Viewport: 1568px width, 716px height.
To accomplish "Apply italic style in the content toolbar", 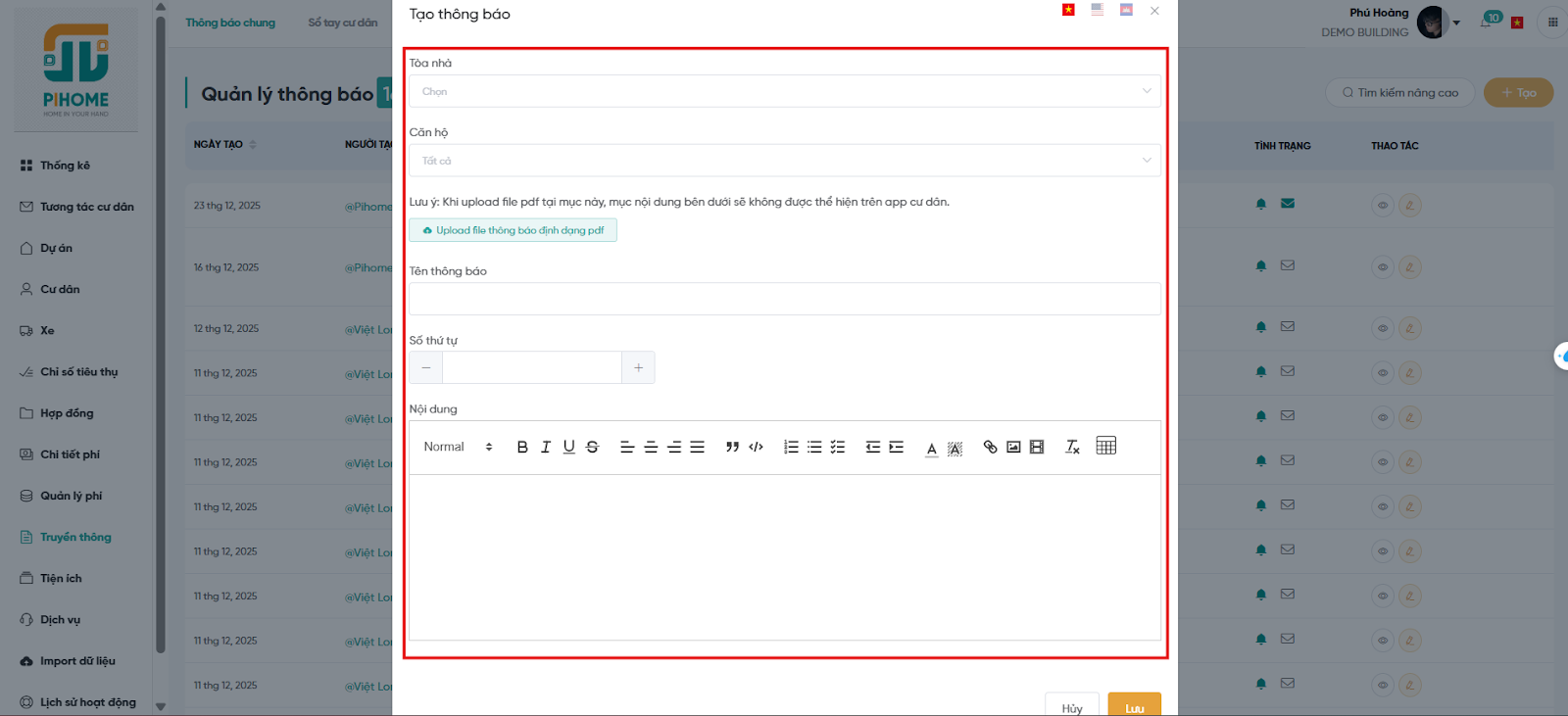I will pyautogui.click(x=546, y=447).
